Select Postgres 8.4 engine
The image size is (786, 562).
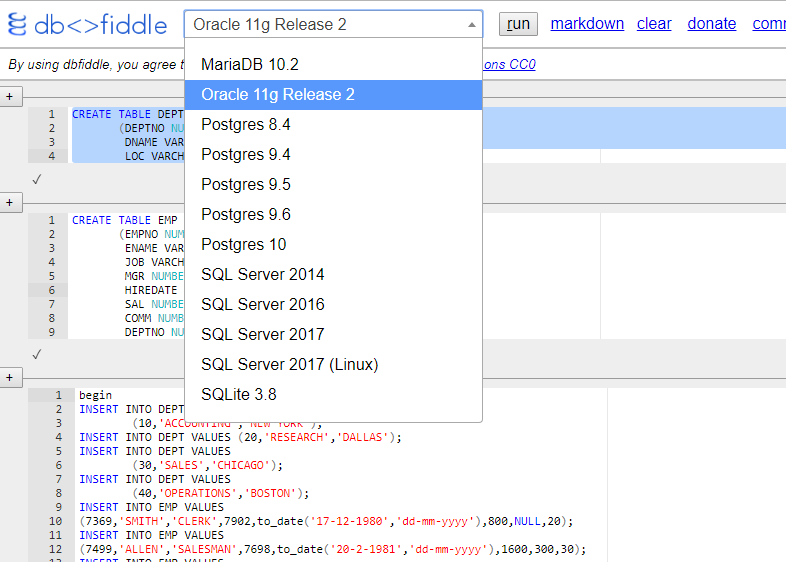pos(333,124)
